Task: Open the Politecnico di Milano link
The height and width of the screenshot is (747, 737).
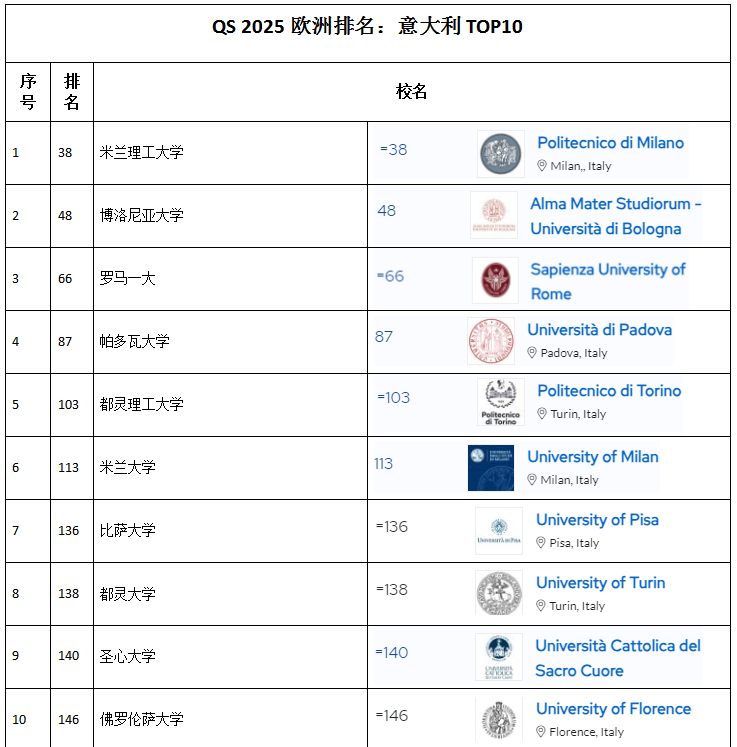Action: (610, 142)
